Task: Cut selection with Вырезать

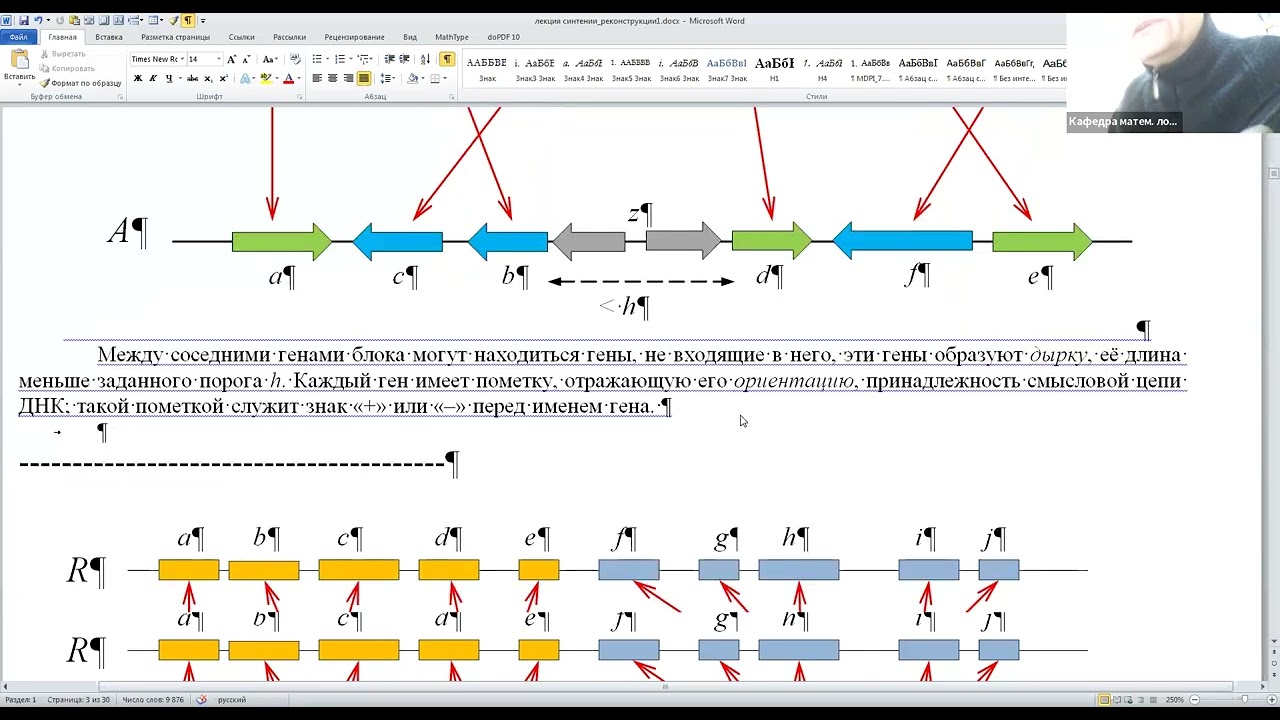Action: click(x=63, y=54)
